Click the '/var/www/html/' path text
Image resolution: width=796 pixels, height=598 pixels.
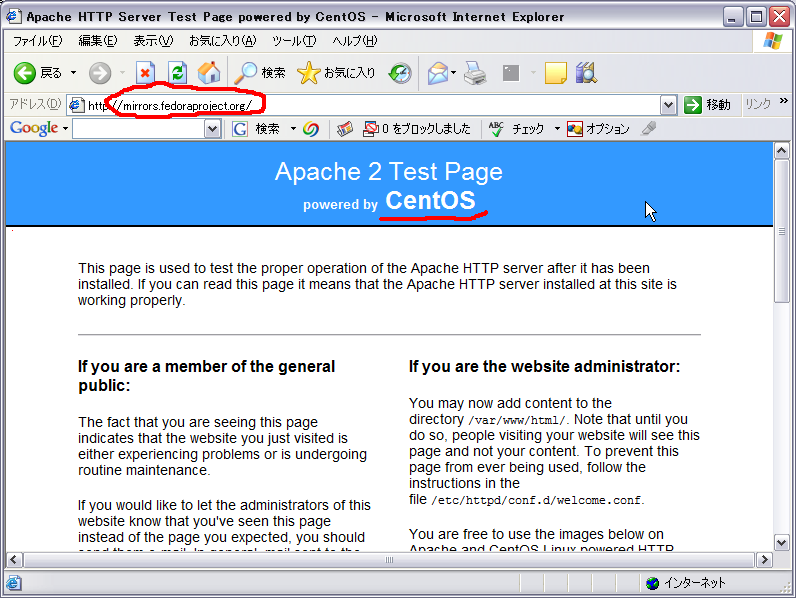(x=517, y=420)
